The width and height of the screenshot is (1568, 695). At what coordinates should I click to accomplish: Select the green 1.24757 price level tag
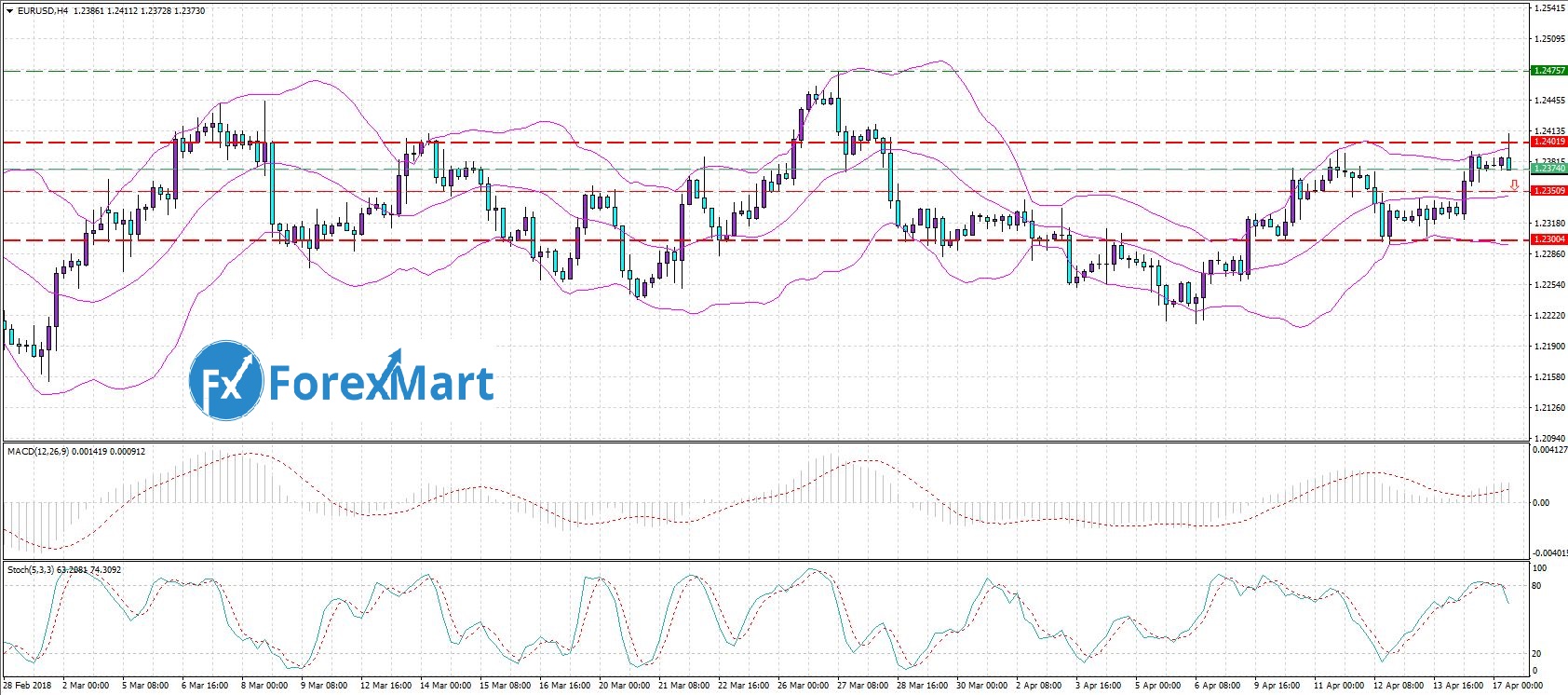tap(1549, 71)
